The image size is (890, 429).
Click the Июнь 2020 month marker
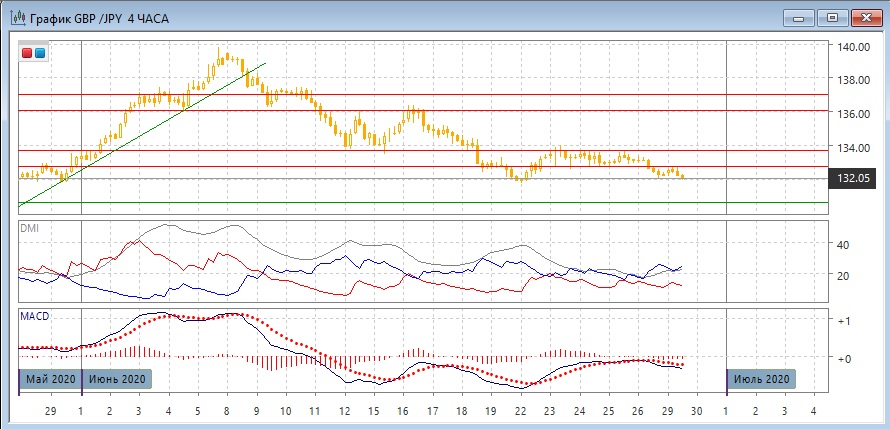117,379
